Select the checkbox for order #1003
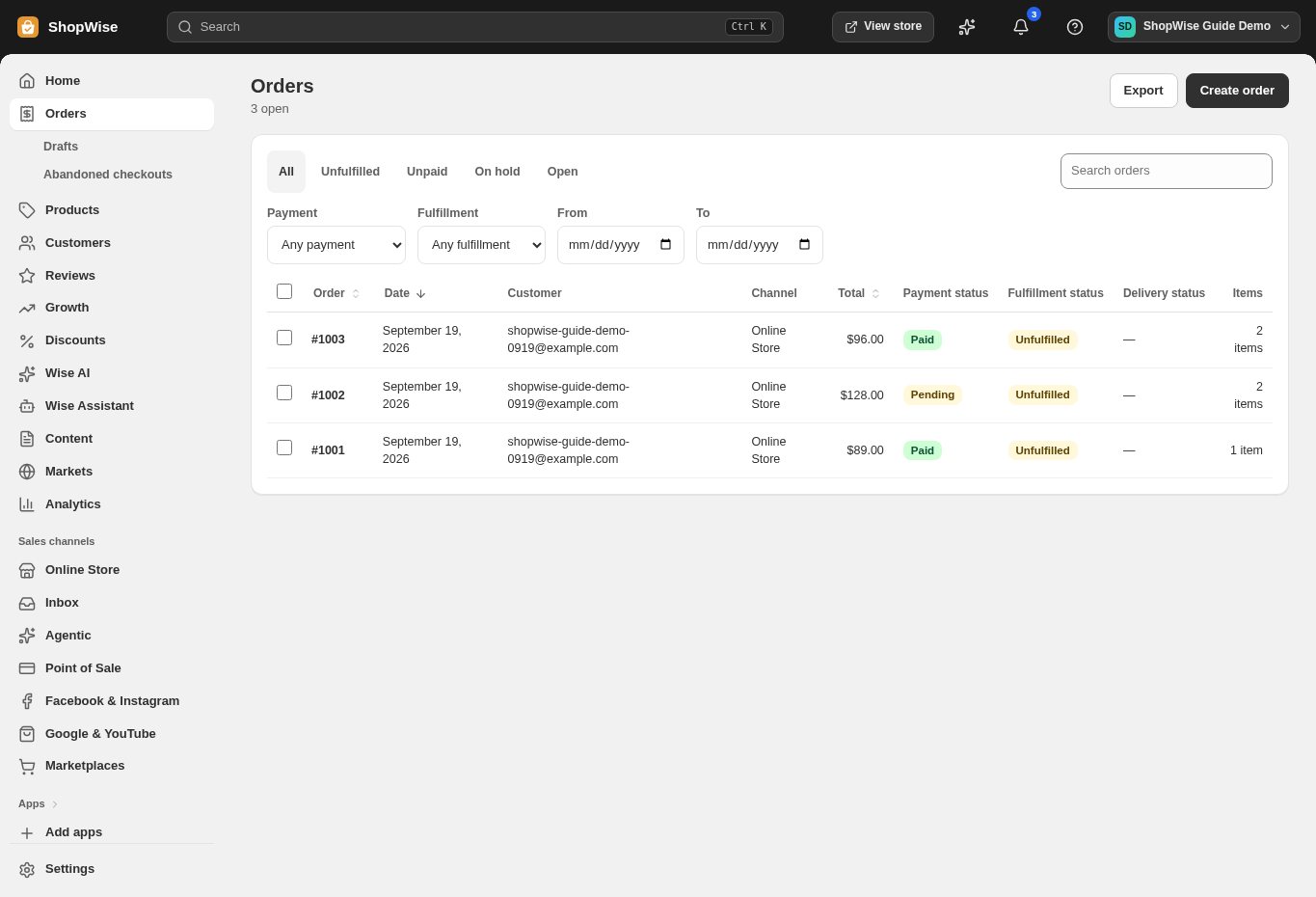Viewport: 1316px width, 897px height. (x=284, y=338)
